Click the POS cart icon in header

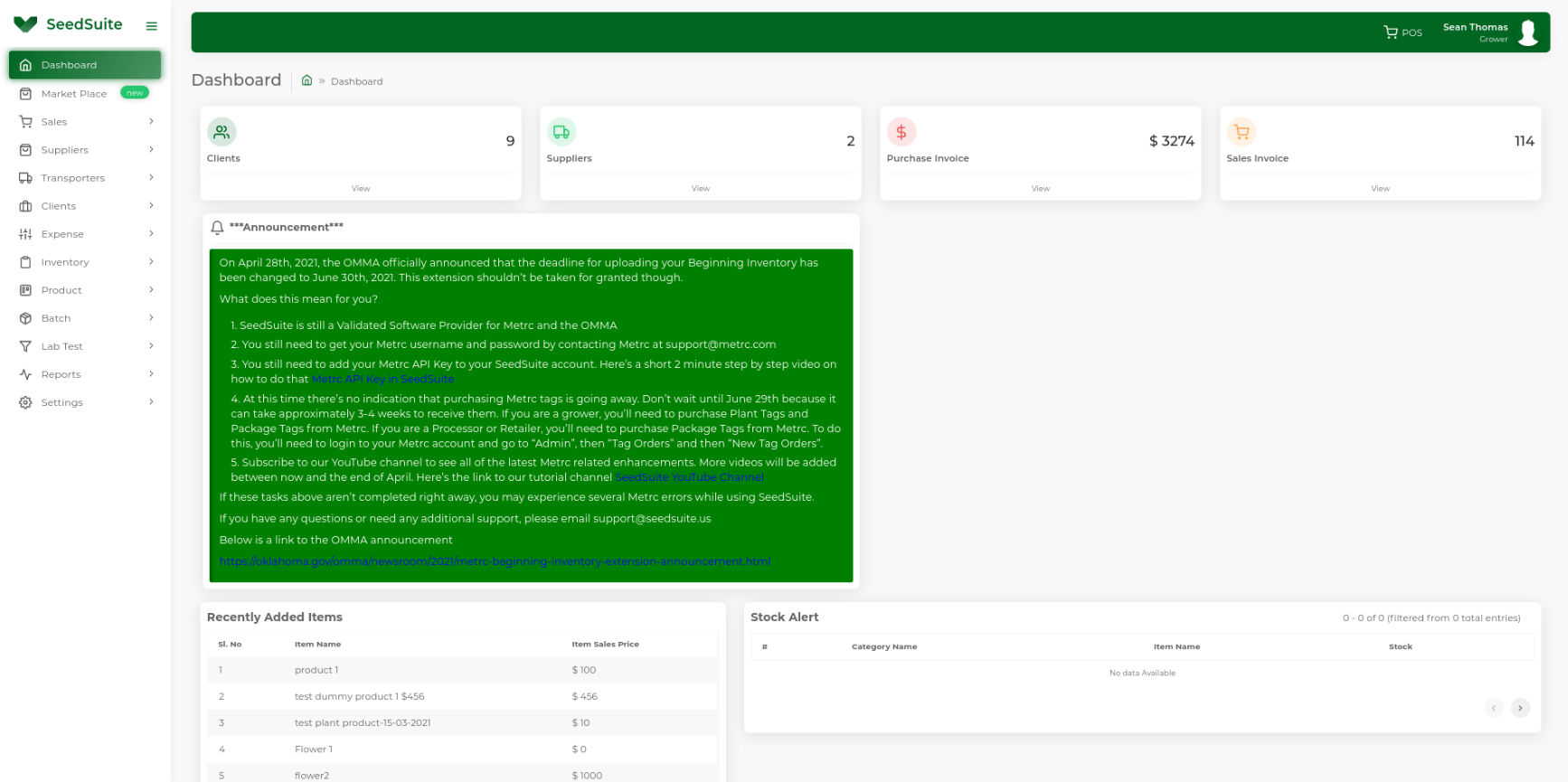[1391, 33]
